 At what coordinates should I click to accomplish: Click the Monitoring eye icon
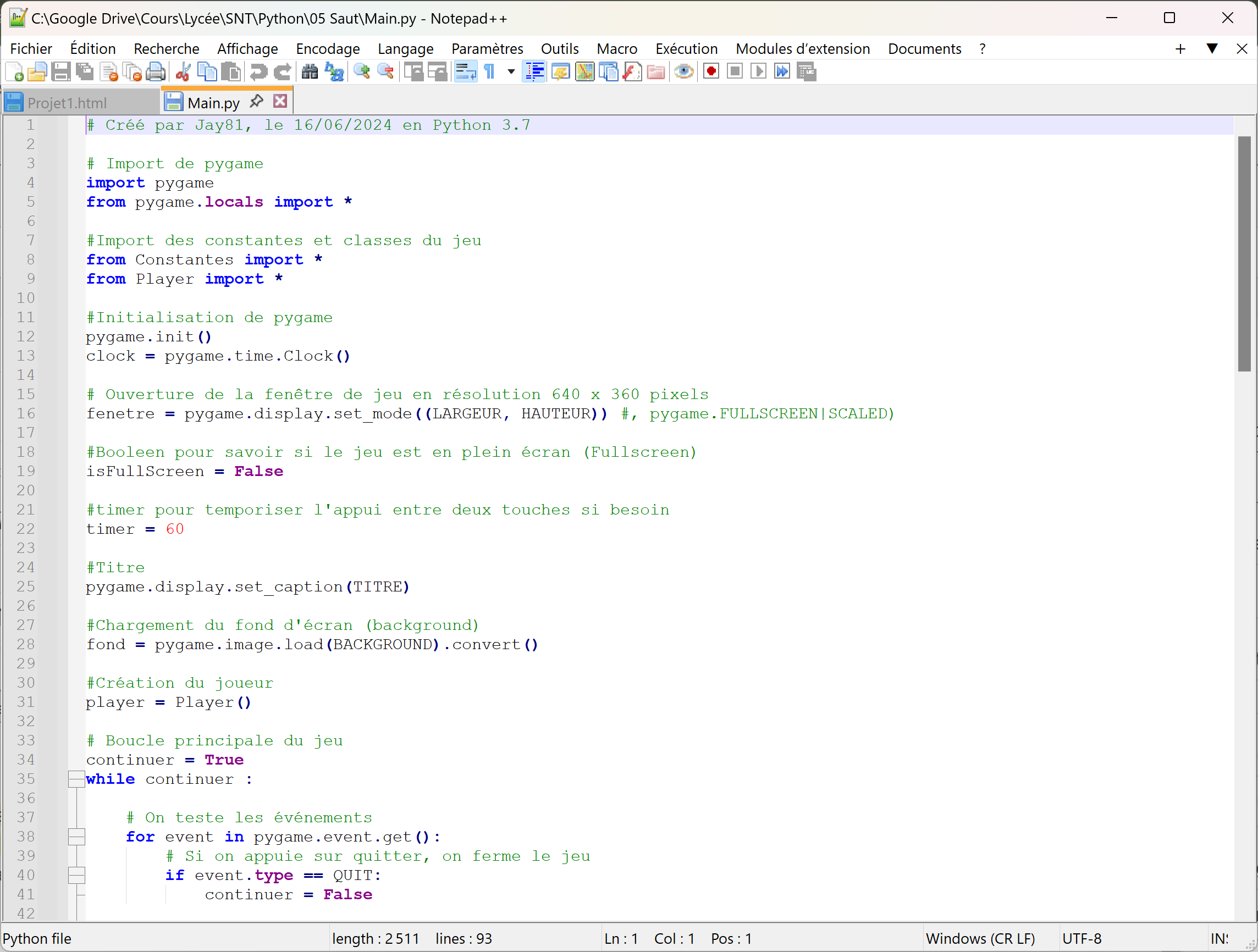[x=683, y=71]
